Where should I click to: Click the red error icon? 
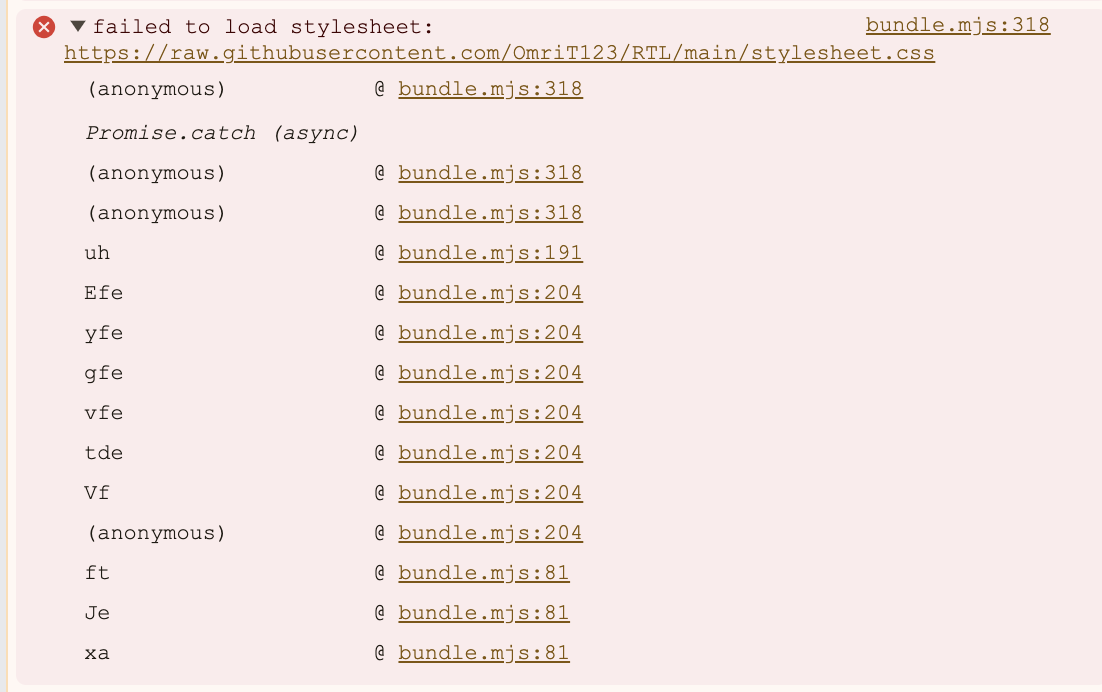44,27
